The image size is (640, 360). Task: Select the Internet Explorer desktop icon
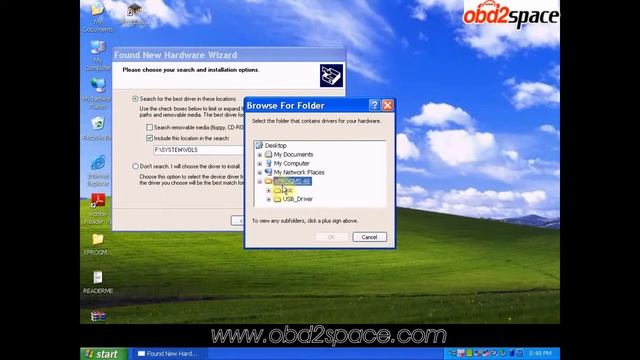coord(98,170)
